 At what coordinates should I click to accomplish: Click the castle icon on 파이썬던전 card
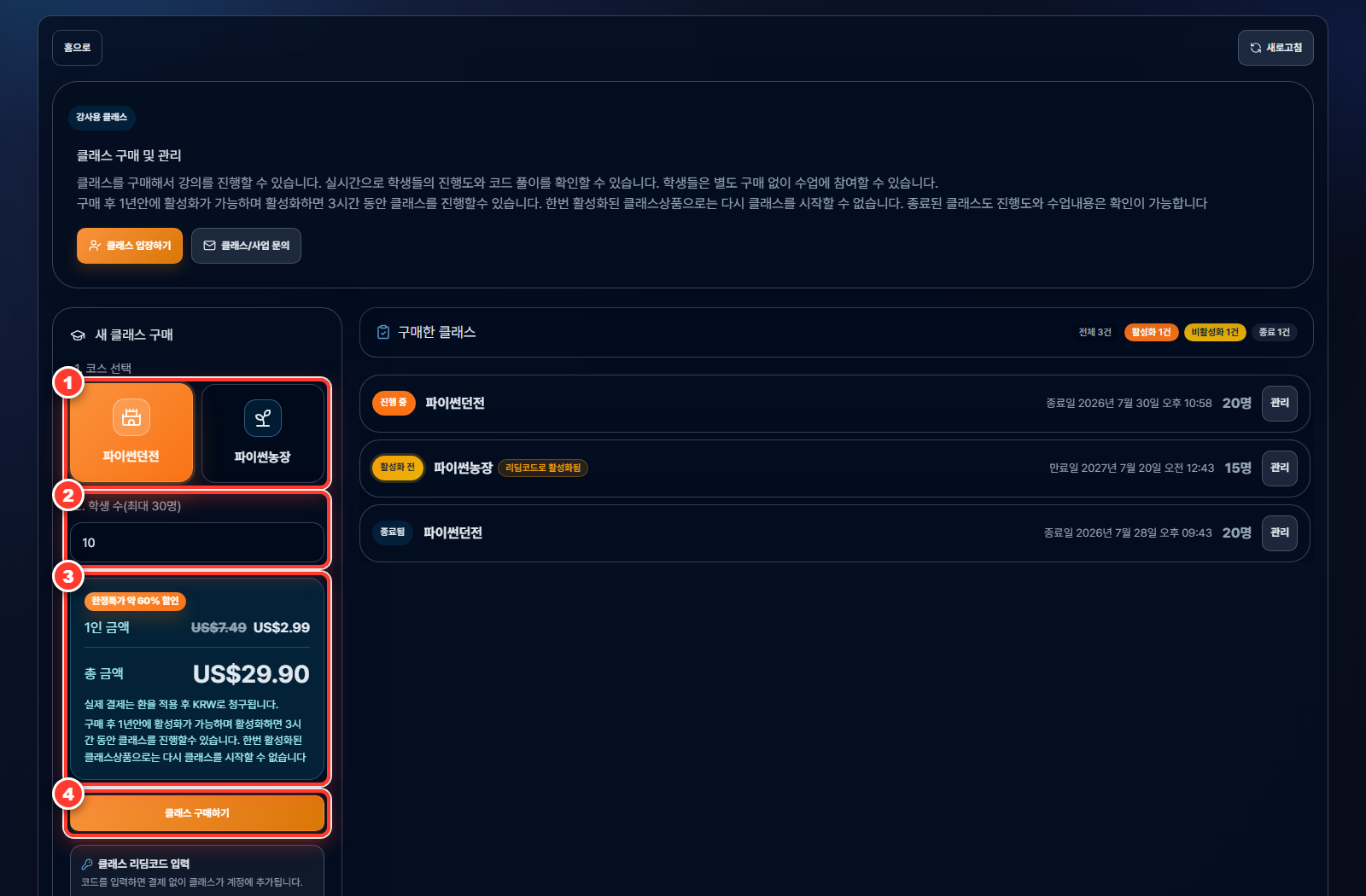131,417
